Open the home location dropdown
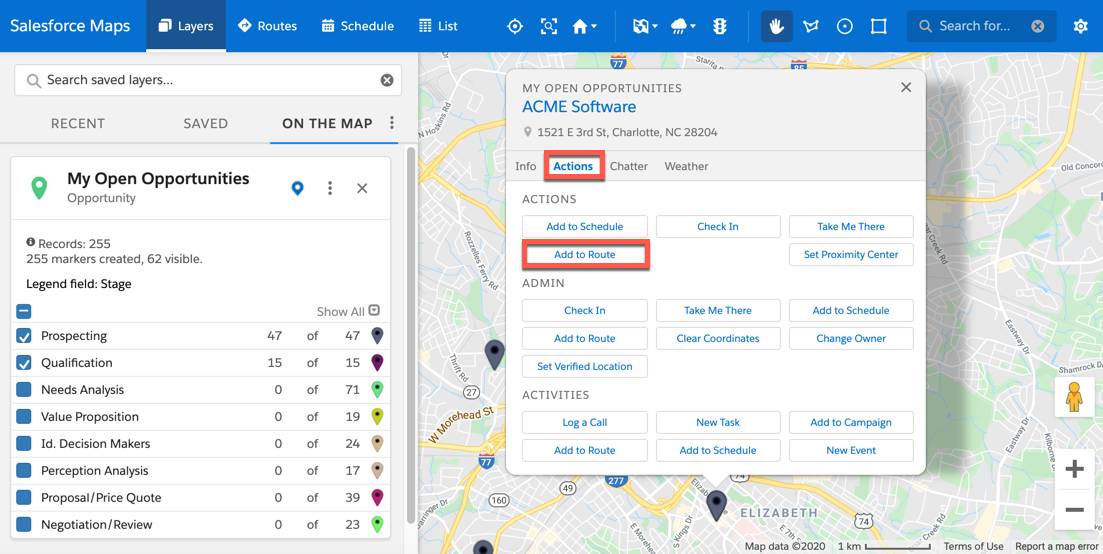Screen dimensions: 1103x554 click(x=584, y=26)
